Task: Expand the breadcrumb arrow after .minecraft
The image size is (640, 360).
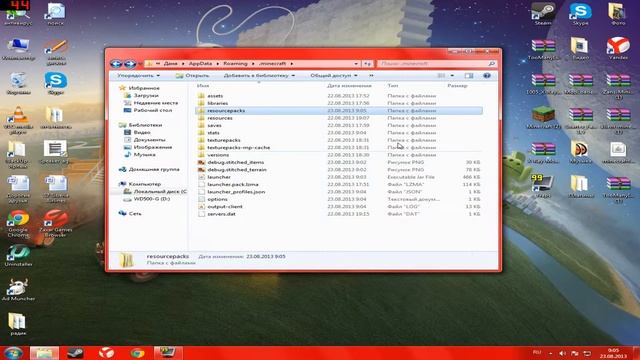Action: (292, 64)
